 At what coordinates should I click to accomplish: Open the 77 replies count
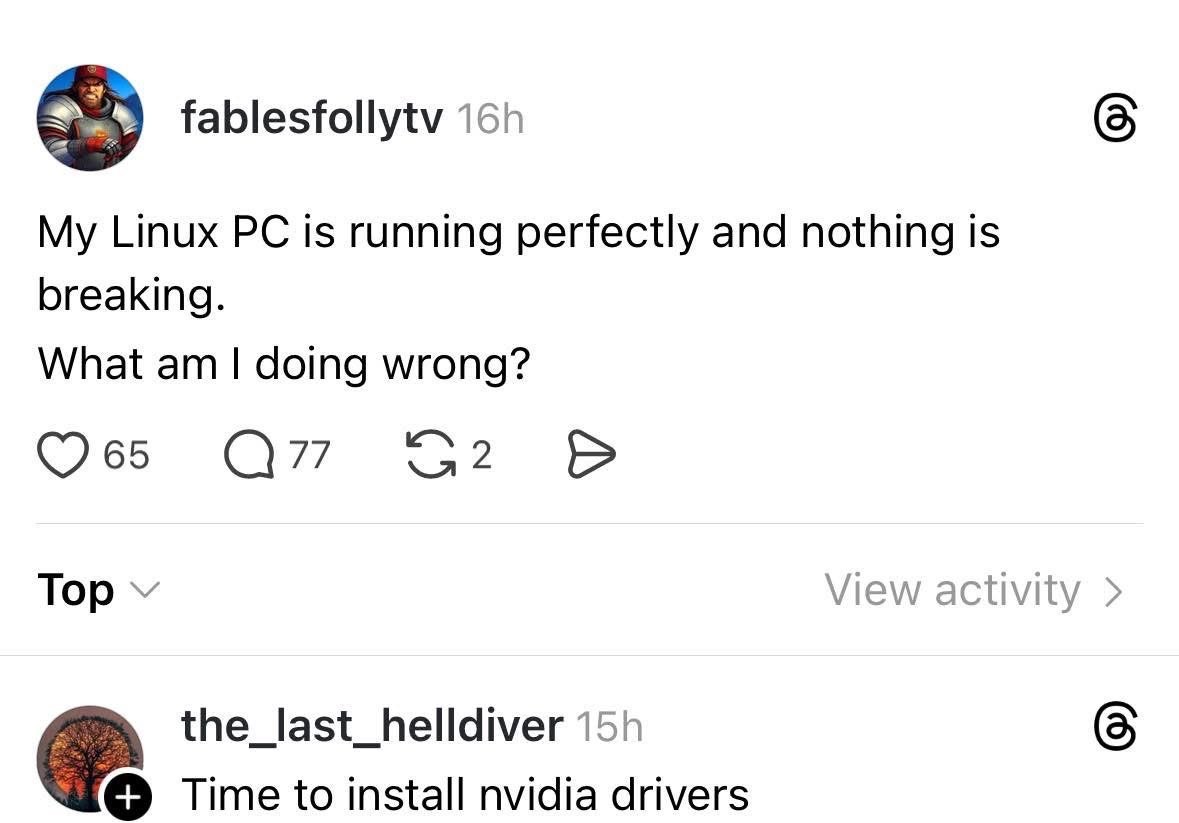(310, 456)
